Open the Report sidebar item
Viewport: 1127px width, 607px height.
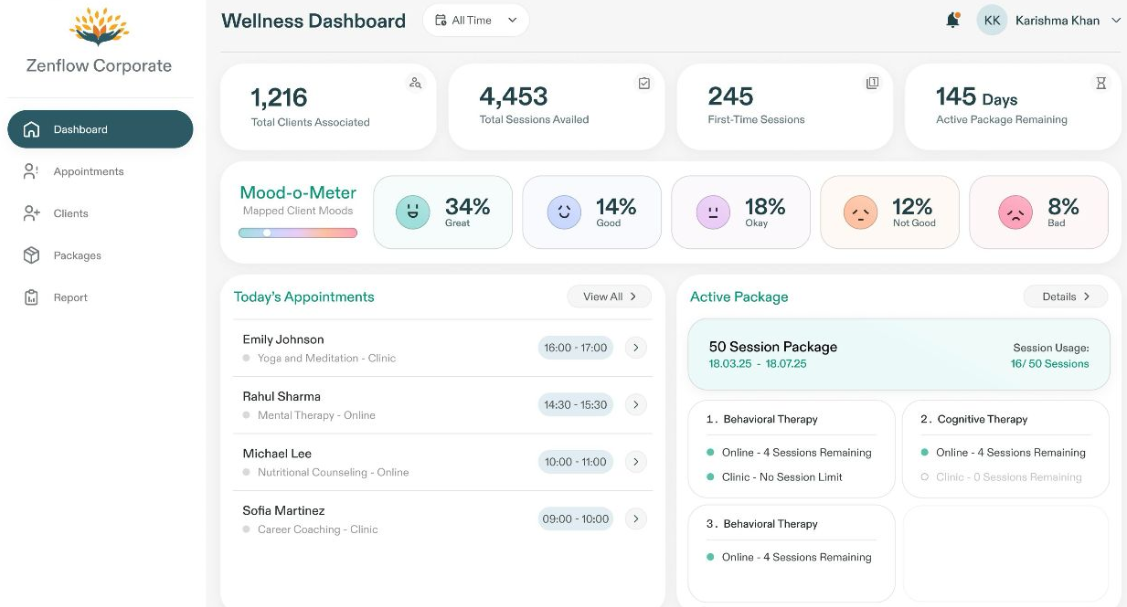pyautogui.click(x=70, y=298)
